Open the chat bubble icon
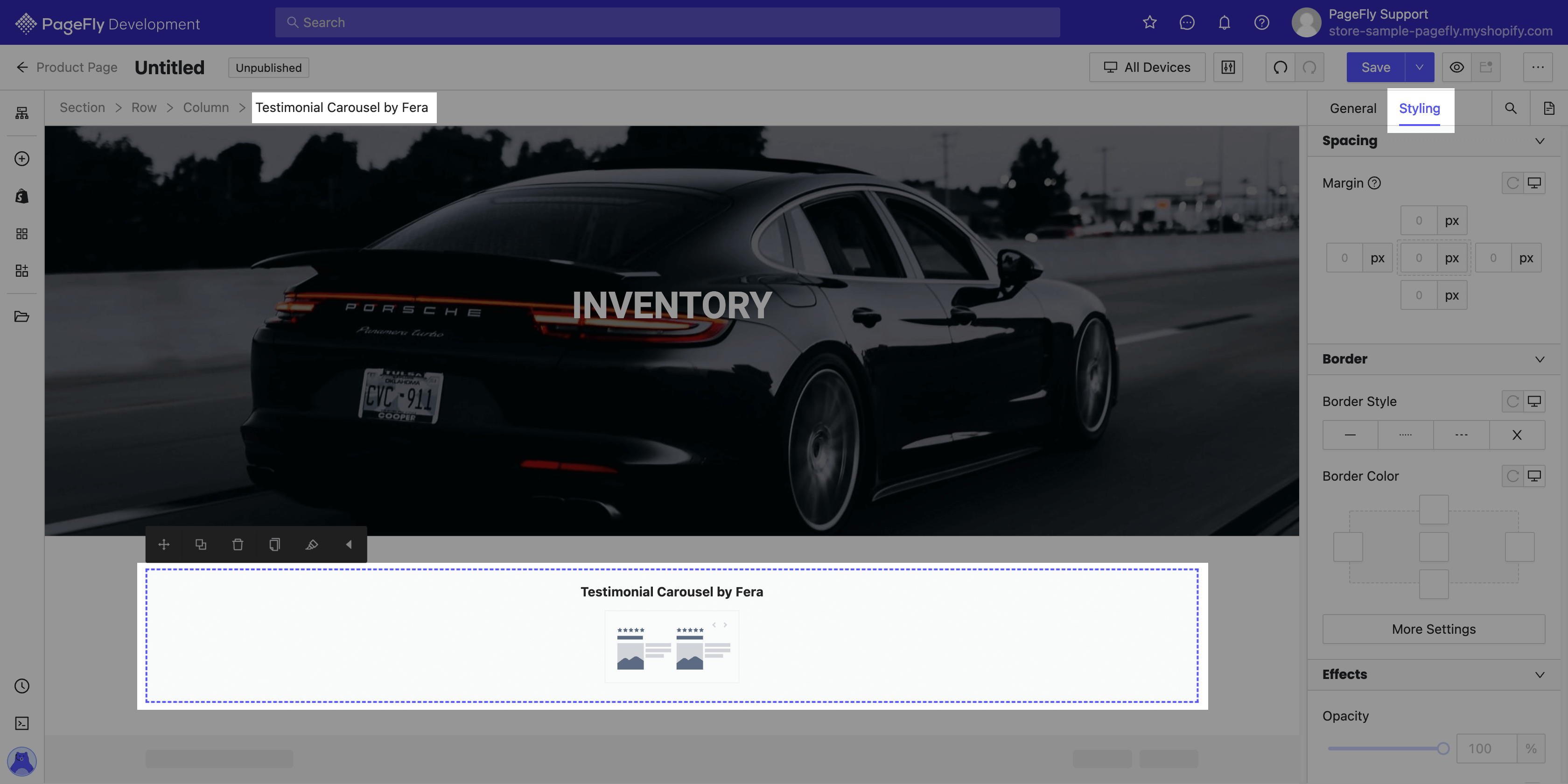Viewport: 1568px width, 784px height. coord(1186,22)
